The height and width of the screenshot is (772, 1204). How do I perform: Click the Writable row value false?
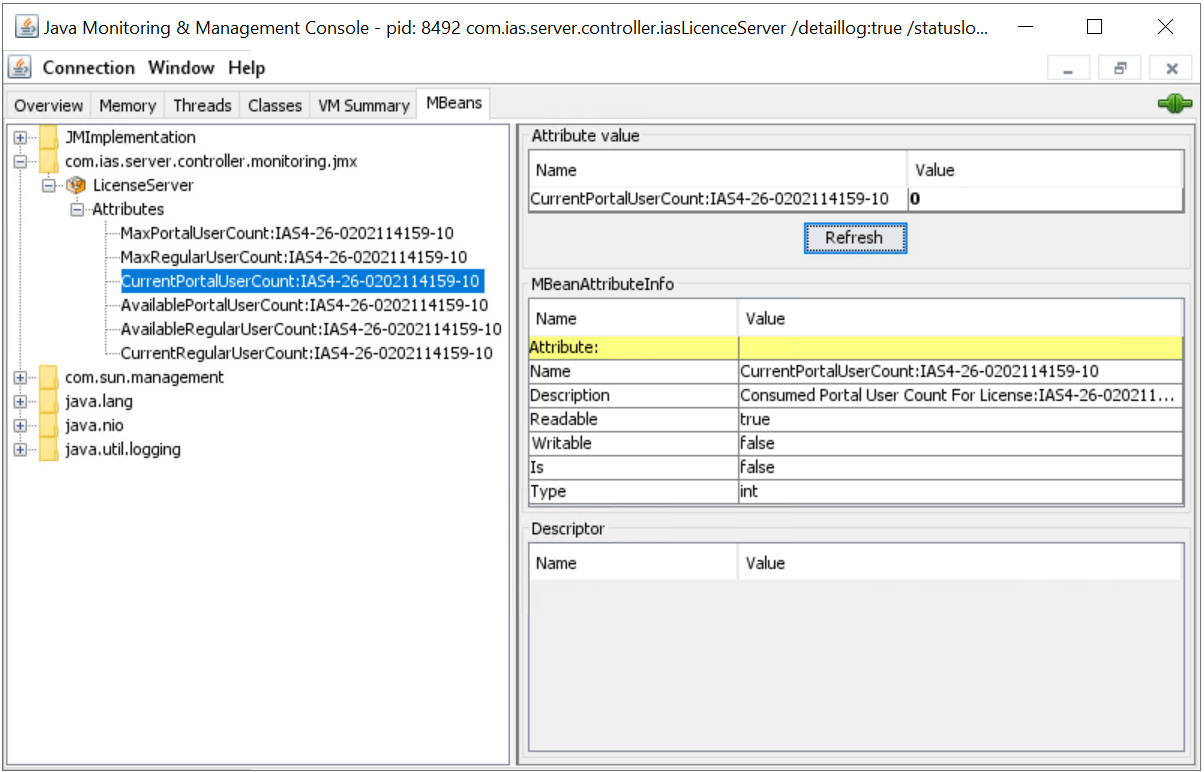point(960,443)
